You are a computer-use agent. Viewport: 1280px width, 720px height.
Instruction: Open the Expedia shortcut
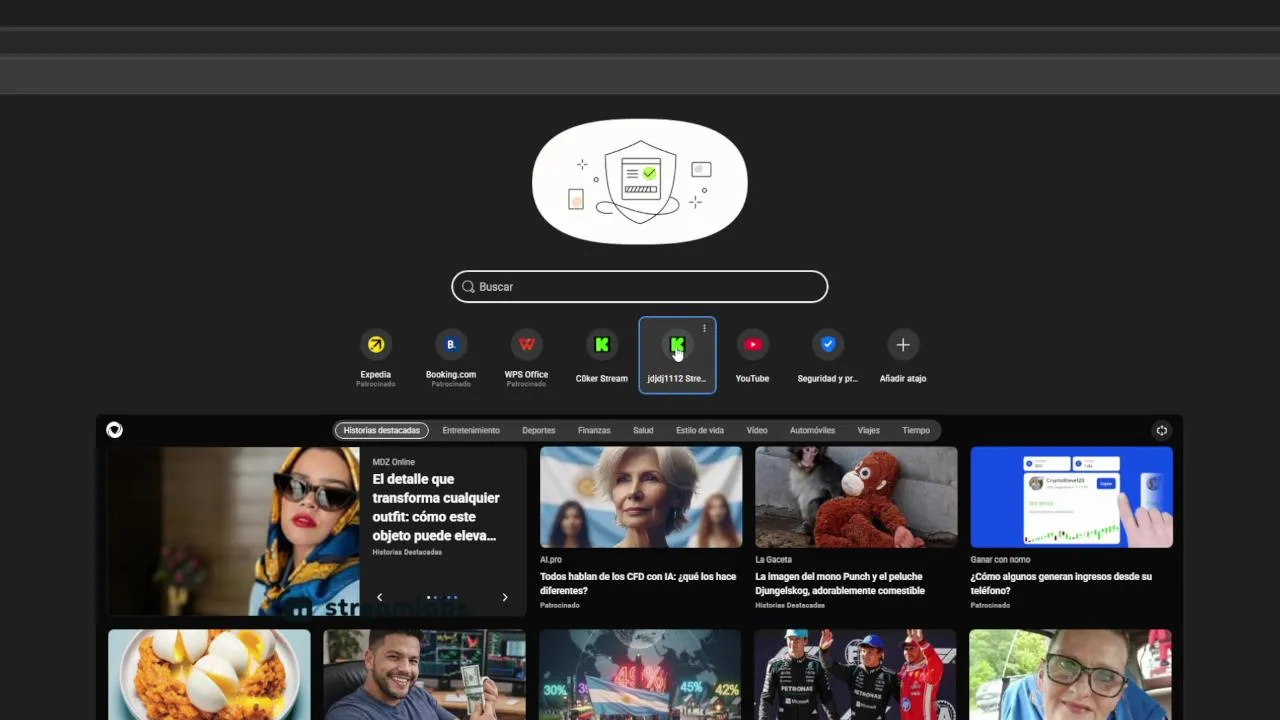(376, 356)
